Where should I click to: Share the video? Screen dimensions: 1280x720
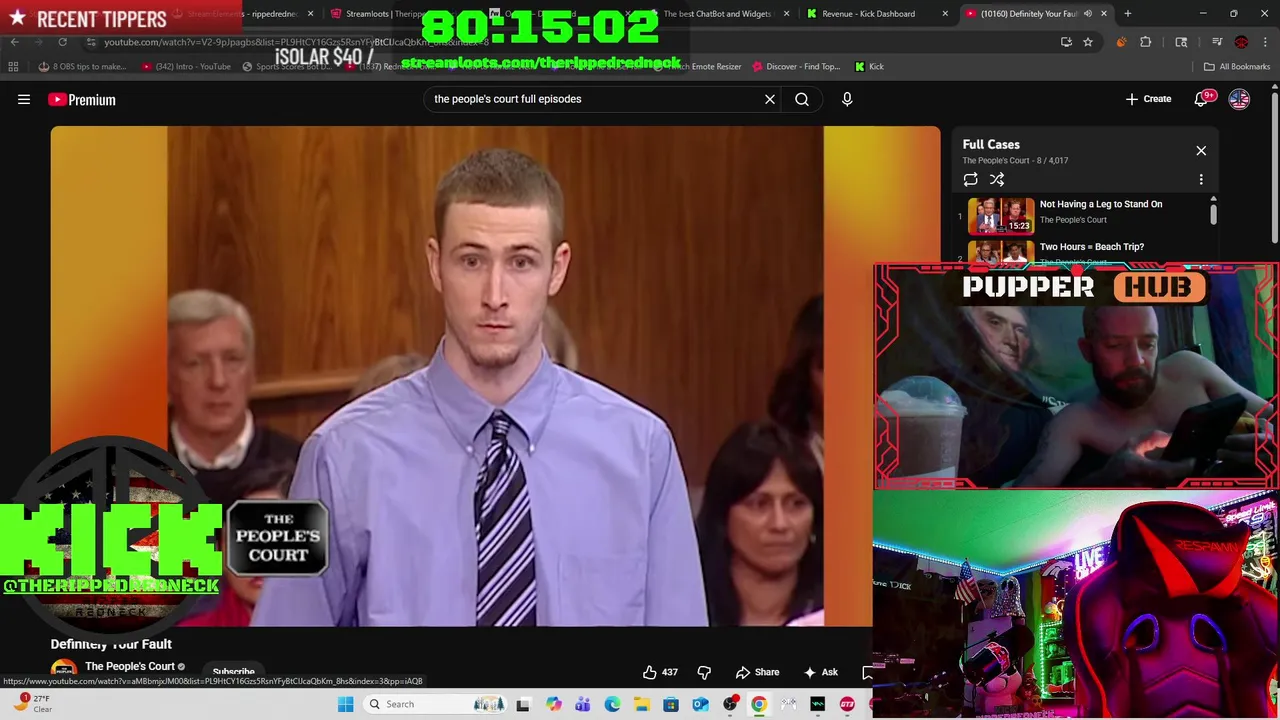click(757, 672)
